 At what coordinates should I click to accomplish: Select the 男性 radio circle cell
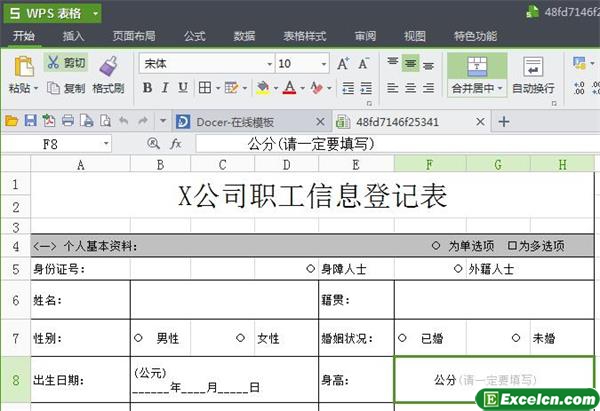[138, 338]
